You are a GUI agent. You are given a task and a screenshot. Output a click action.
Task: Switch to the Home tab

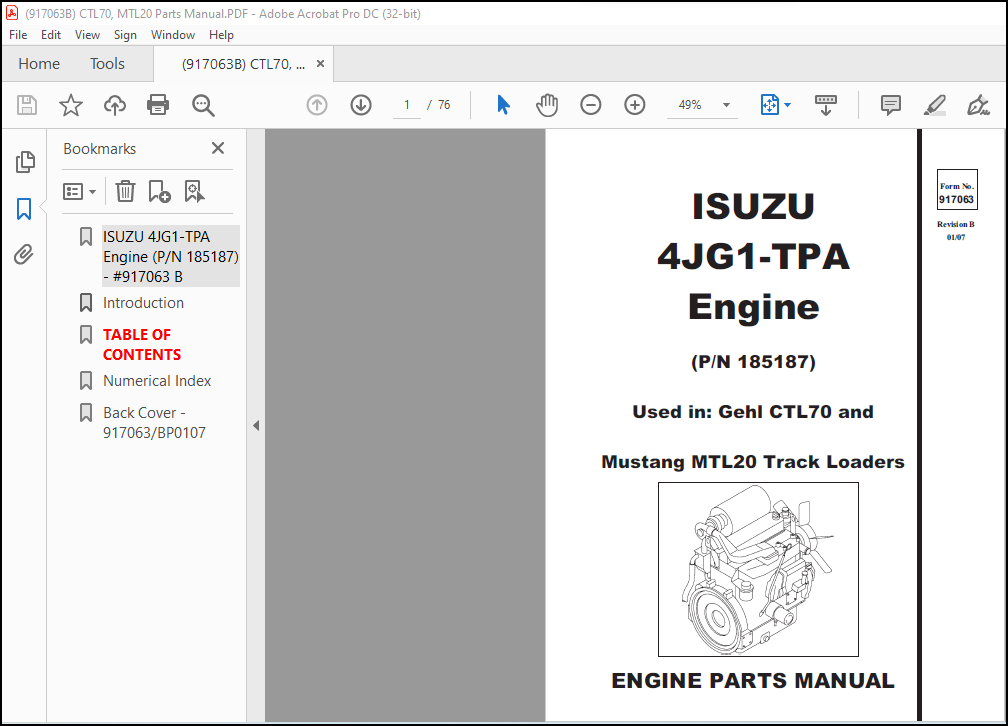(x=39, y=64)
